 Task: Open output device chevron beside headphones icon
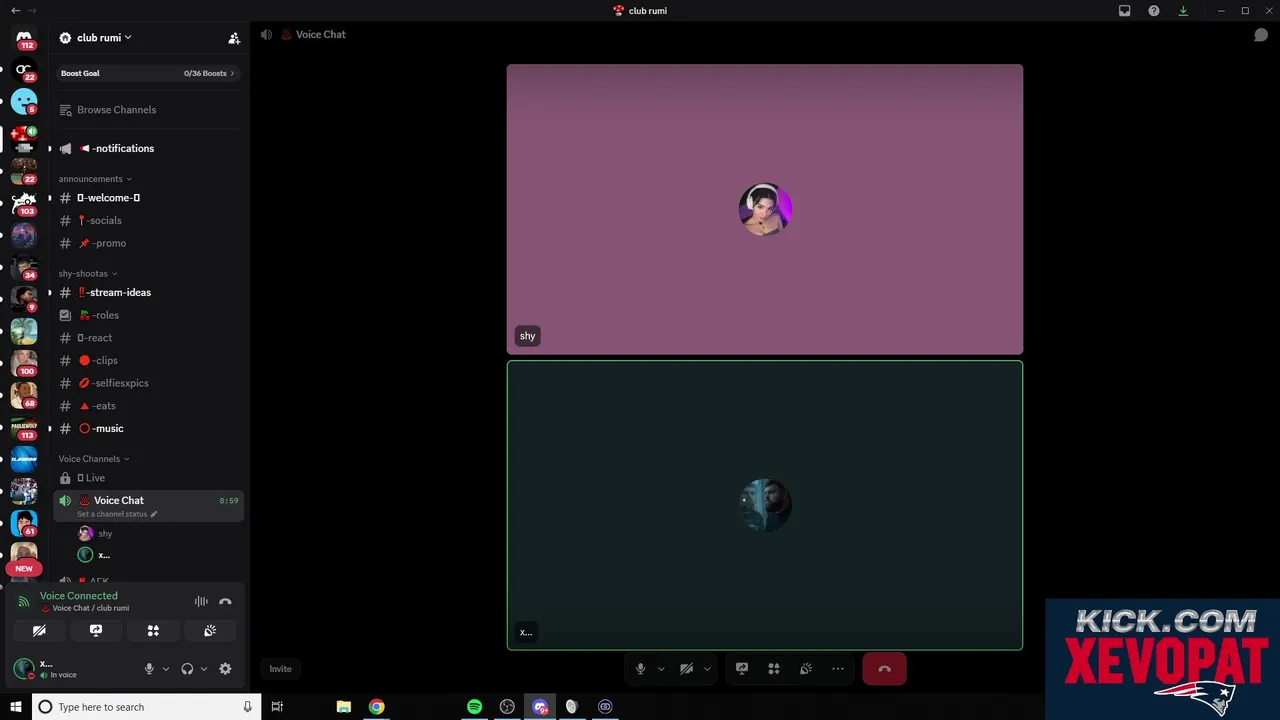(x=204, y=669)
